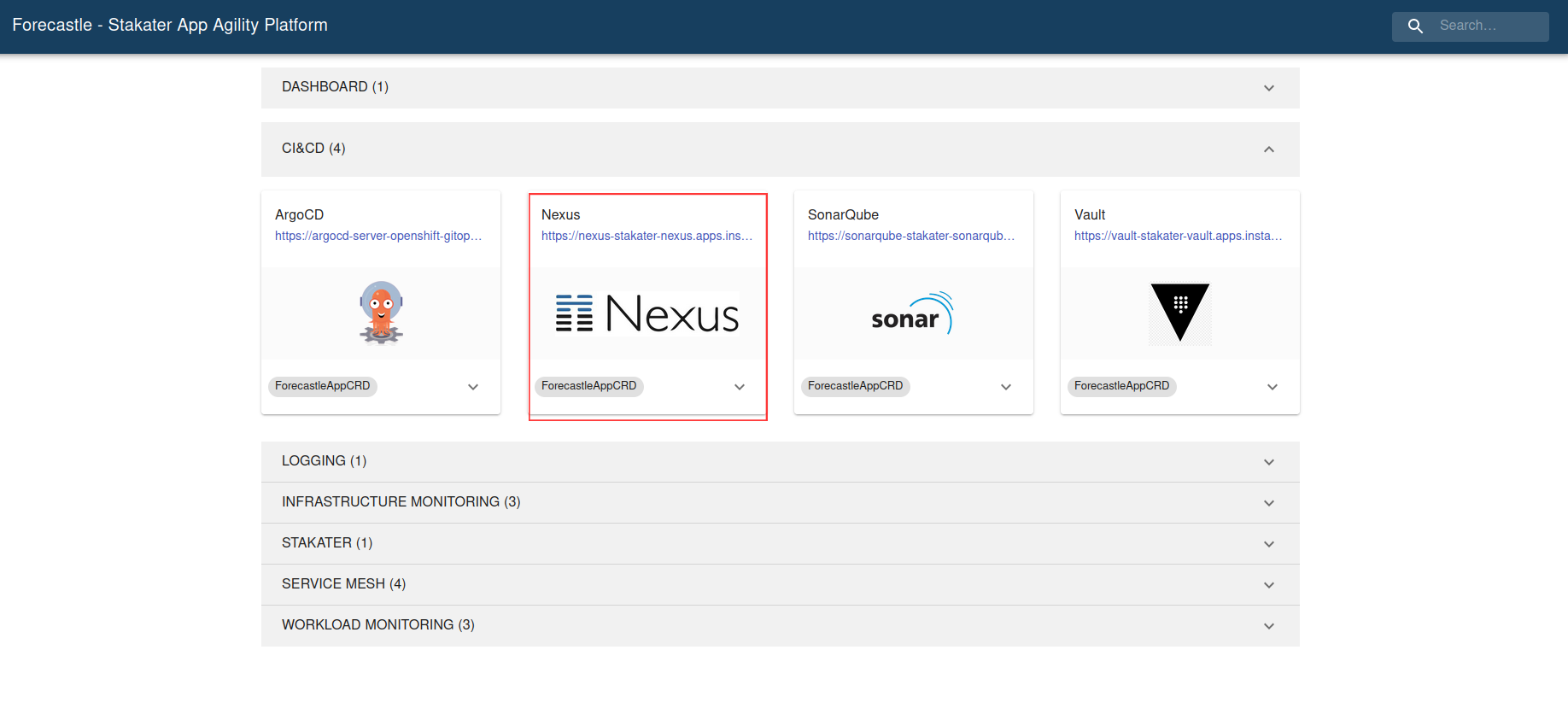Expand the SonarQube card details chevron
1568x726 pixels.
coord(1006,387)
